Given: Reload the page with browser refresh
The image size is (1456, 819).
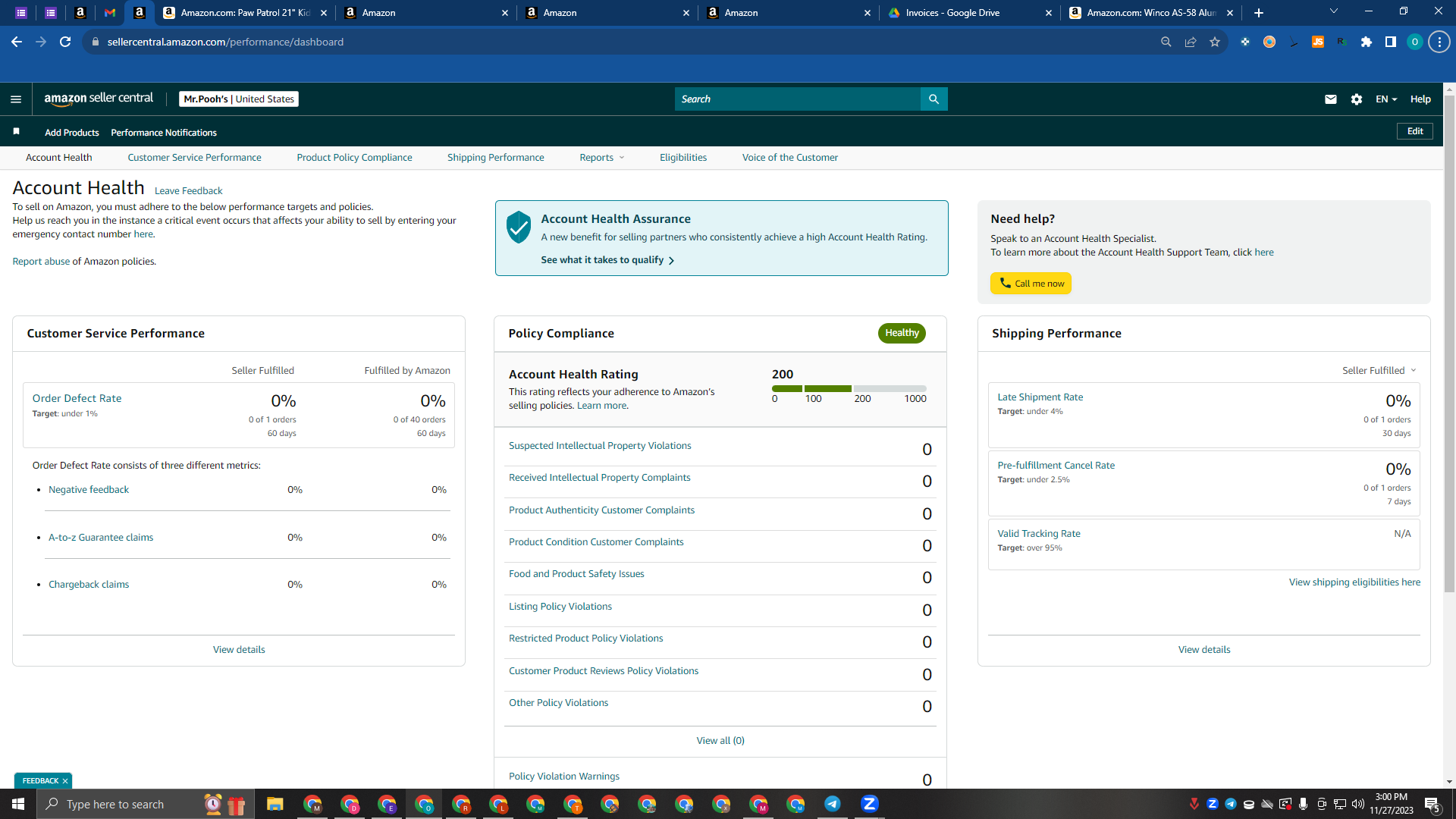Looking at the screenshot, I should click(x=65, y=42).
